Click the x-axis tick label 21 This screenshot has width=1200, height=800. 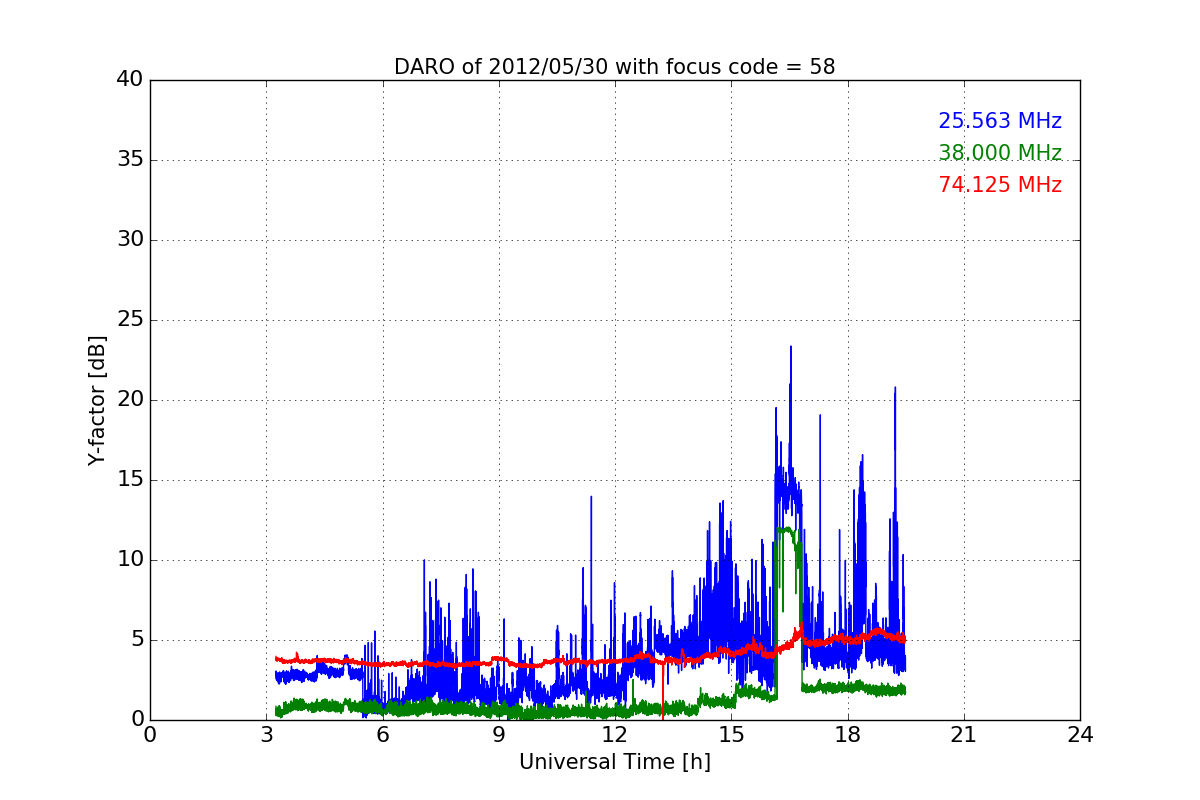(x=964, y=735)
